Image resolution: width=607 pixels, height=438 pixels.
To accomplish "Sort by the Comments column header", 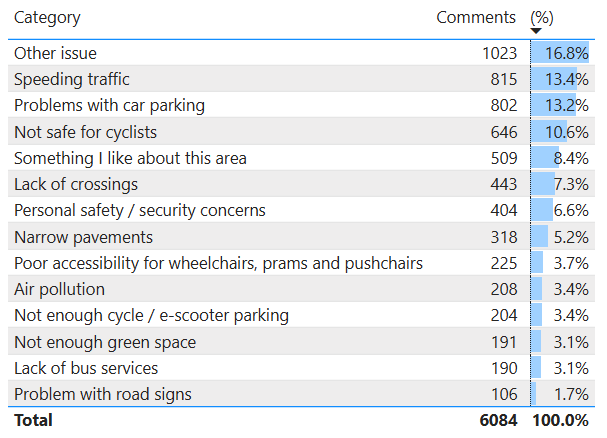I will 476,18.
